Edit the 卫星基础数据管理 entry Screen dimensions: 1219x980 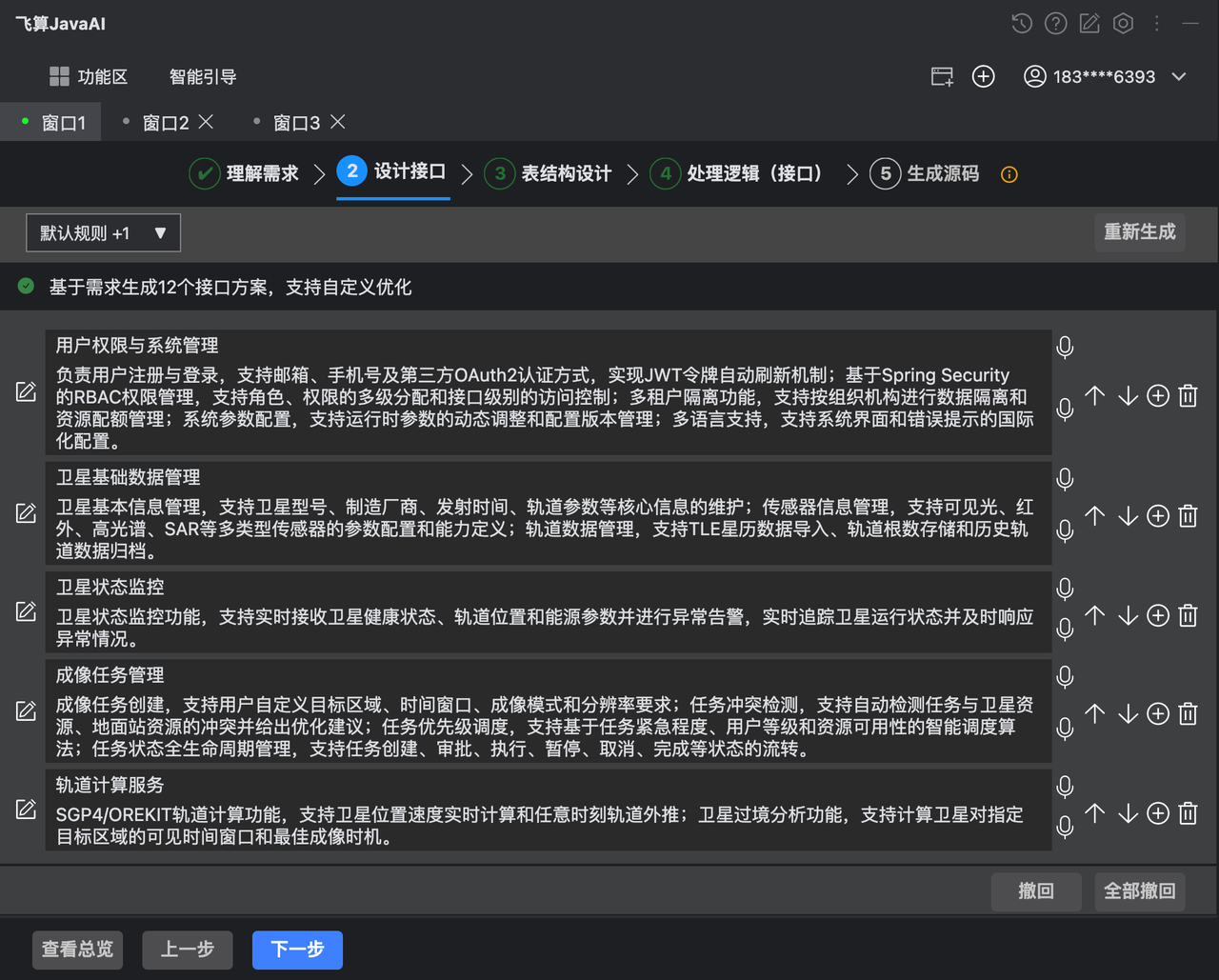26,513
